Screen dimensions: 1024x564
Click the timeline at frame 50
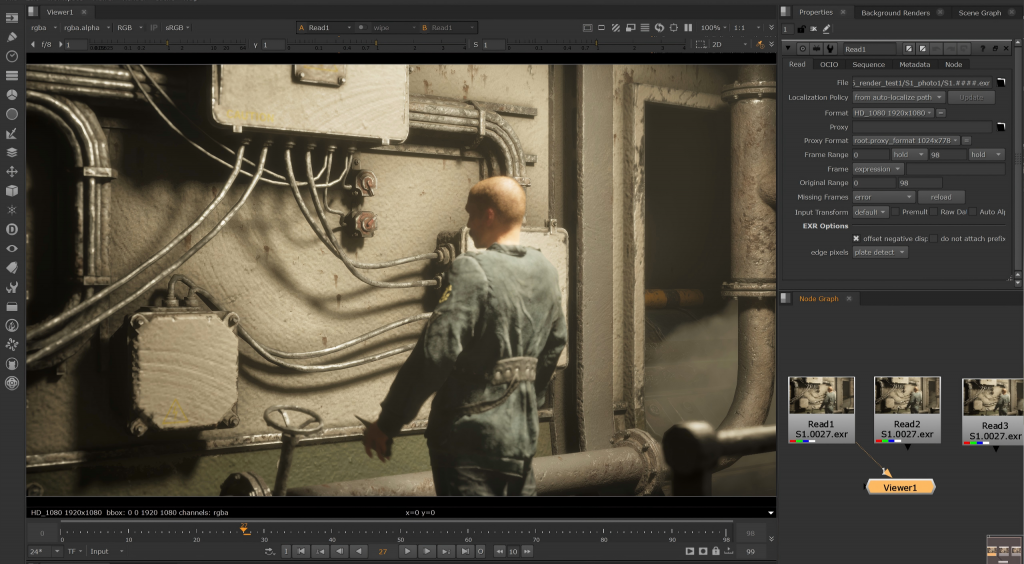tap(400, 531)
